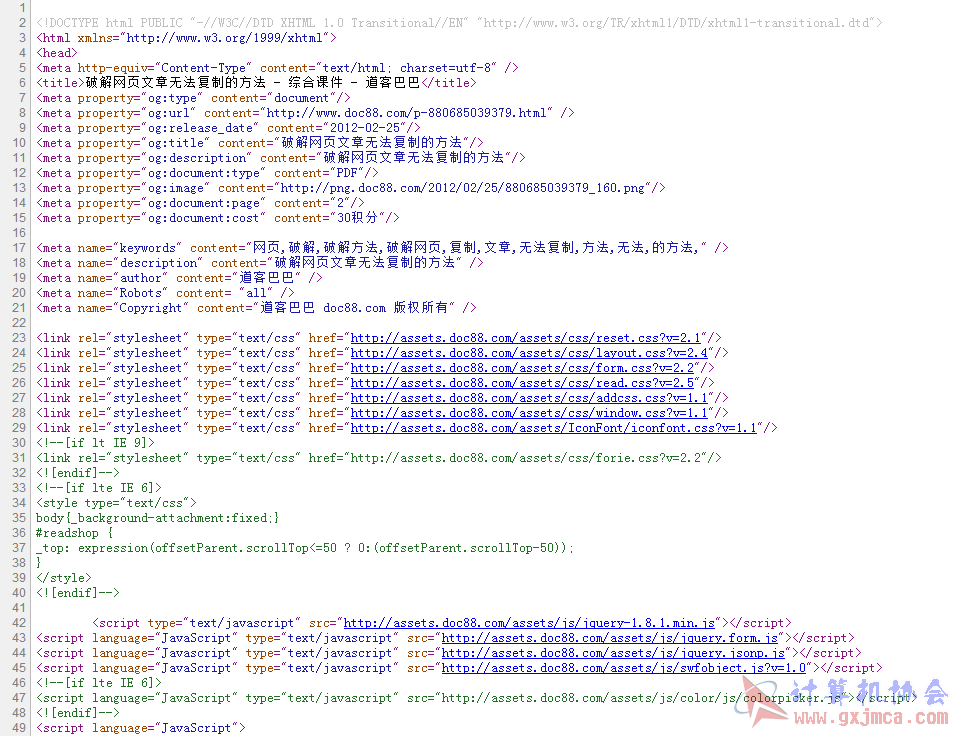Screen dimensions: 964x736
Task: Click the body _background-attachment:fixed line
Action: (x=157, y=518)
